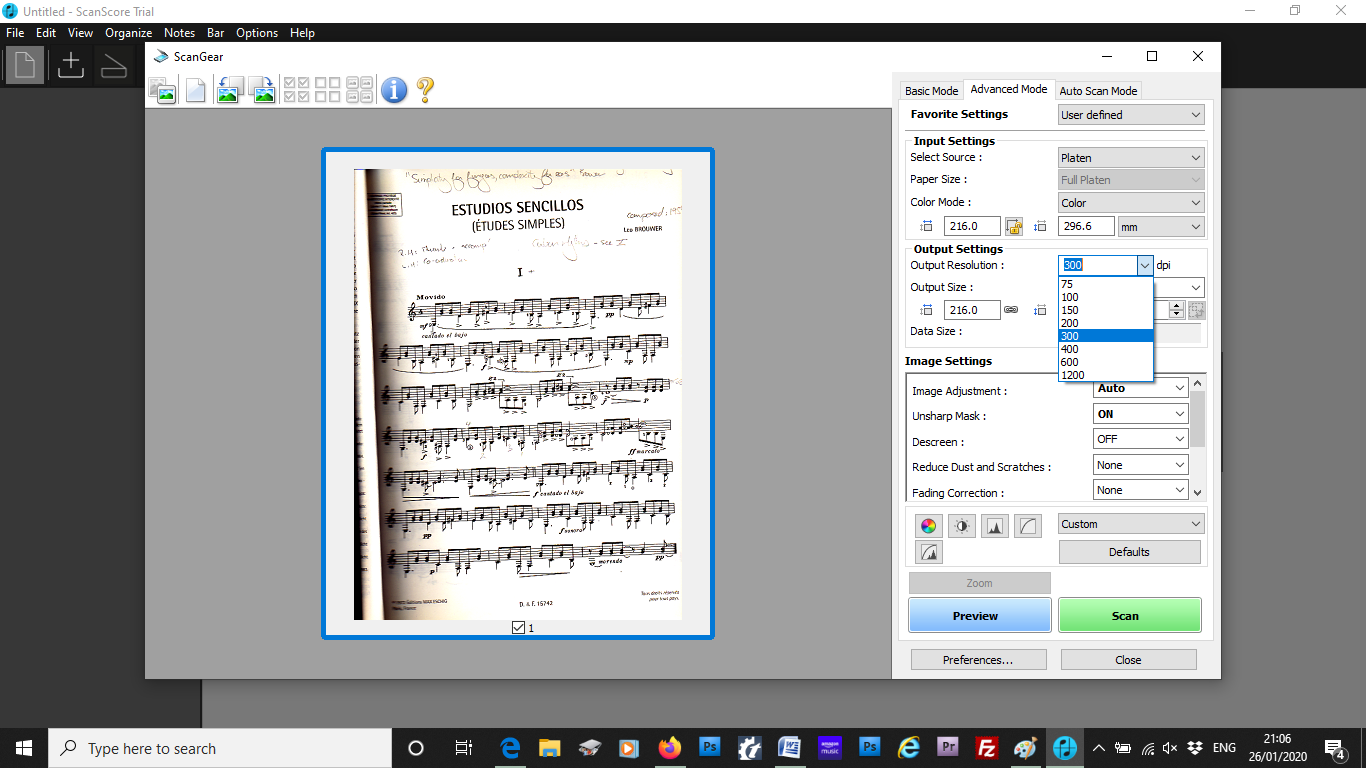Switch to the Auto Scan Mode tab

tap(1098, 91)
